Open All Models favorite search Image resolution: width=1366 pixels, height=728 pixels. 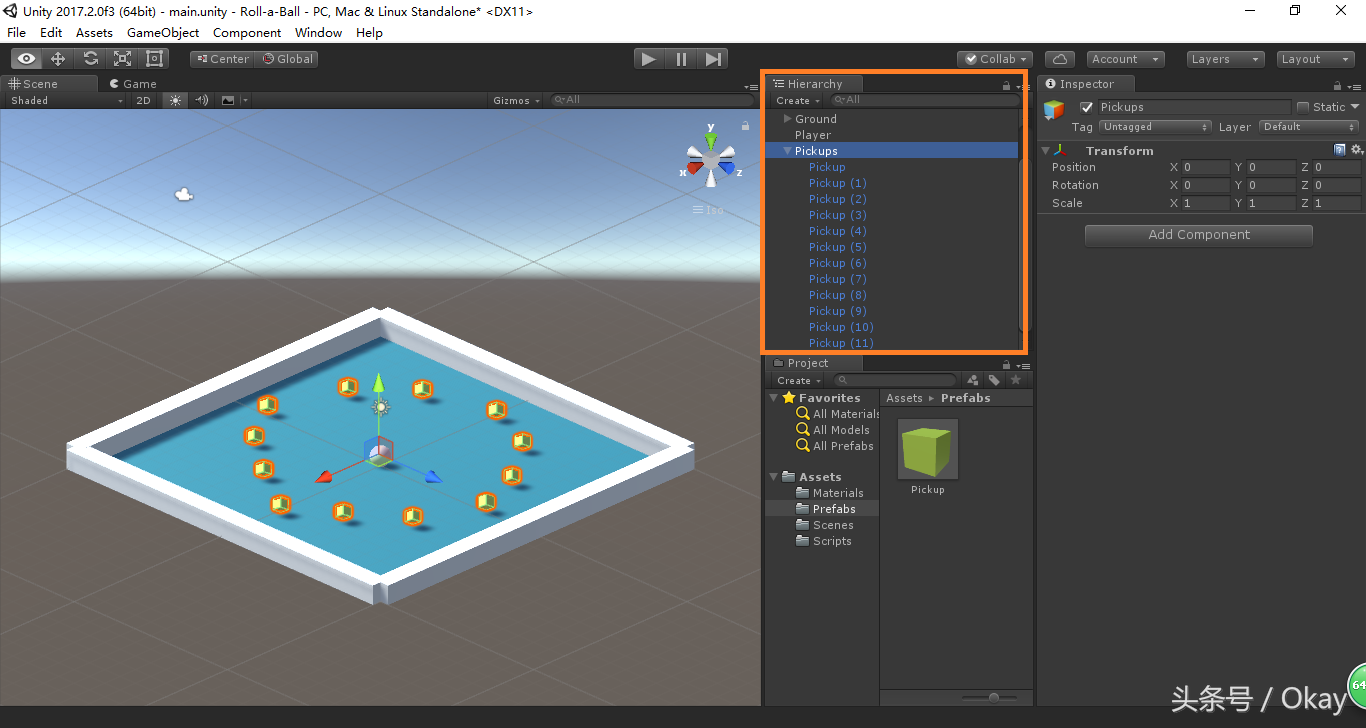tap(833, 430)
